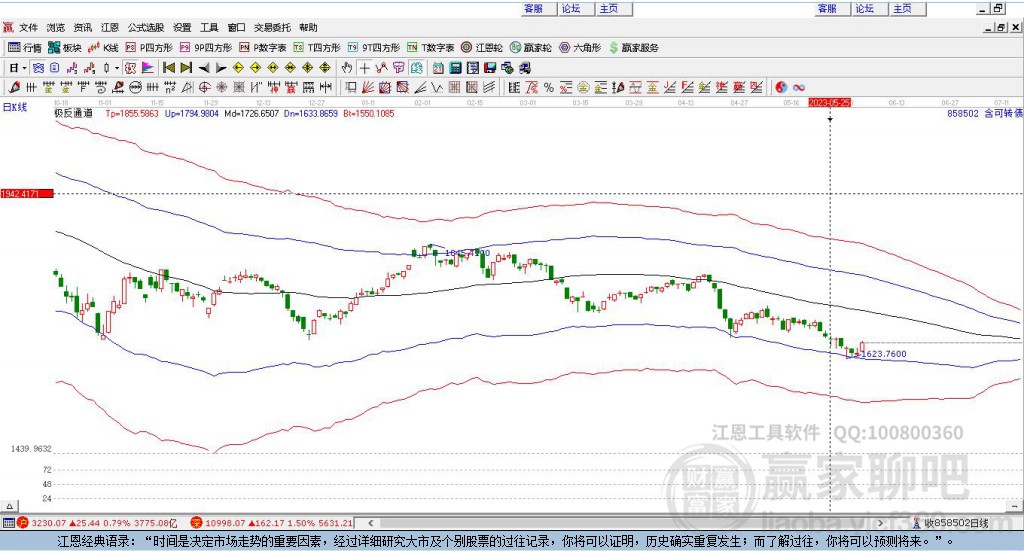1024x551 pixels.
Task: Open the calculator icon in toolbar
Action: (x=455, y=68)
